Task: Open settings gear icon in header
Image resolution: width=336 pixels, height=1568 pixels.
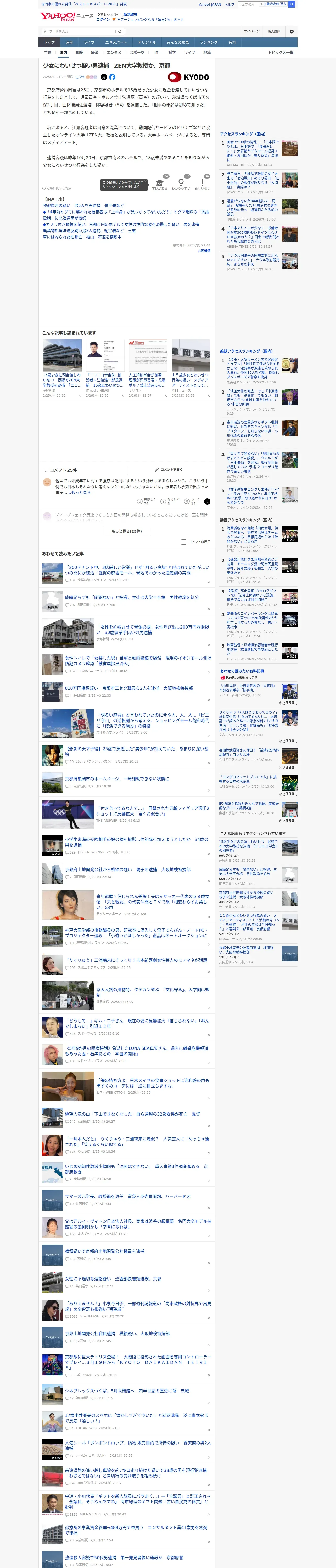Action: point(292,32)
